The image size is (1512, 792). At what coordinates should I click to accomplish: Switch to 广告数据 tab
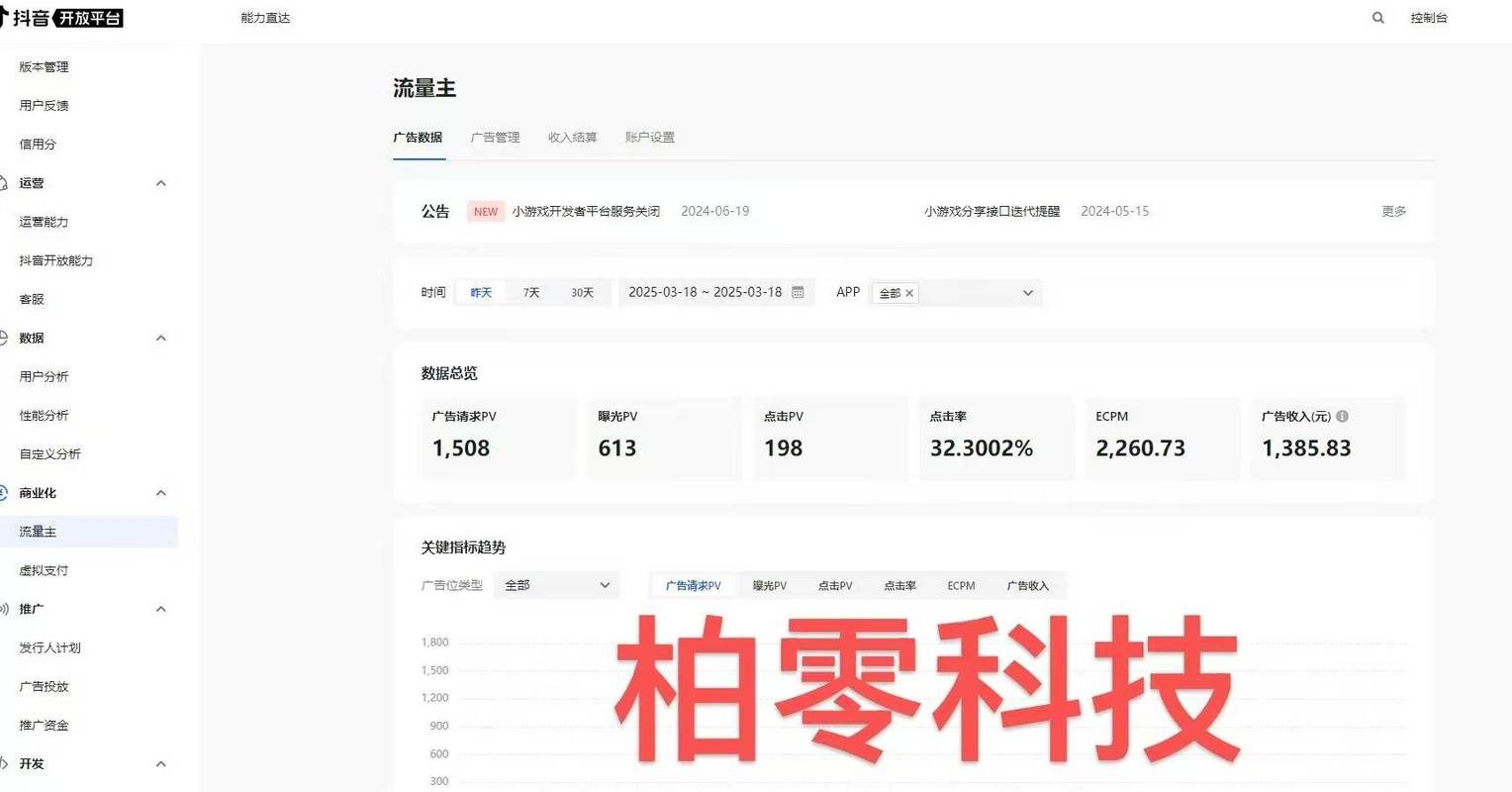[418, 138]
